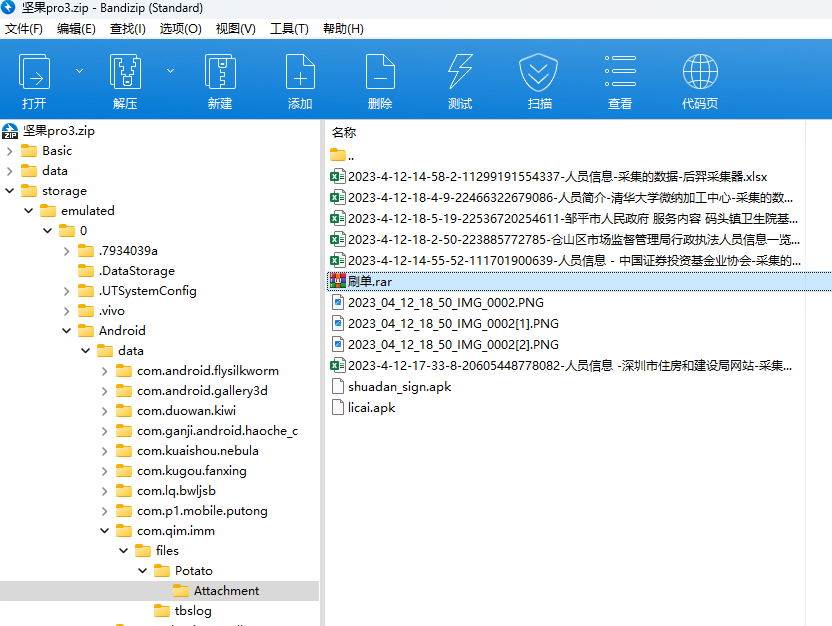The width and height of the screenshot is (832, 626).
Task: Expand the .7934039a folder
Action: [67, 251]
